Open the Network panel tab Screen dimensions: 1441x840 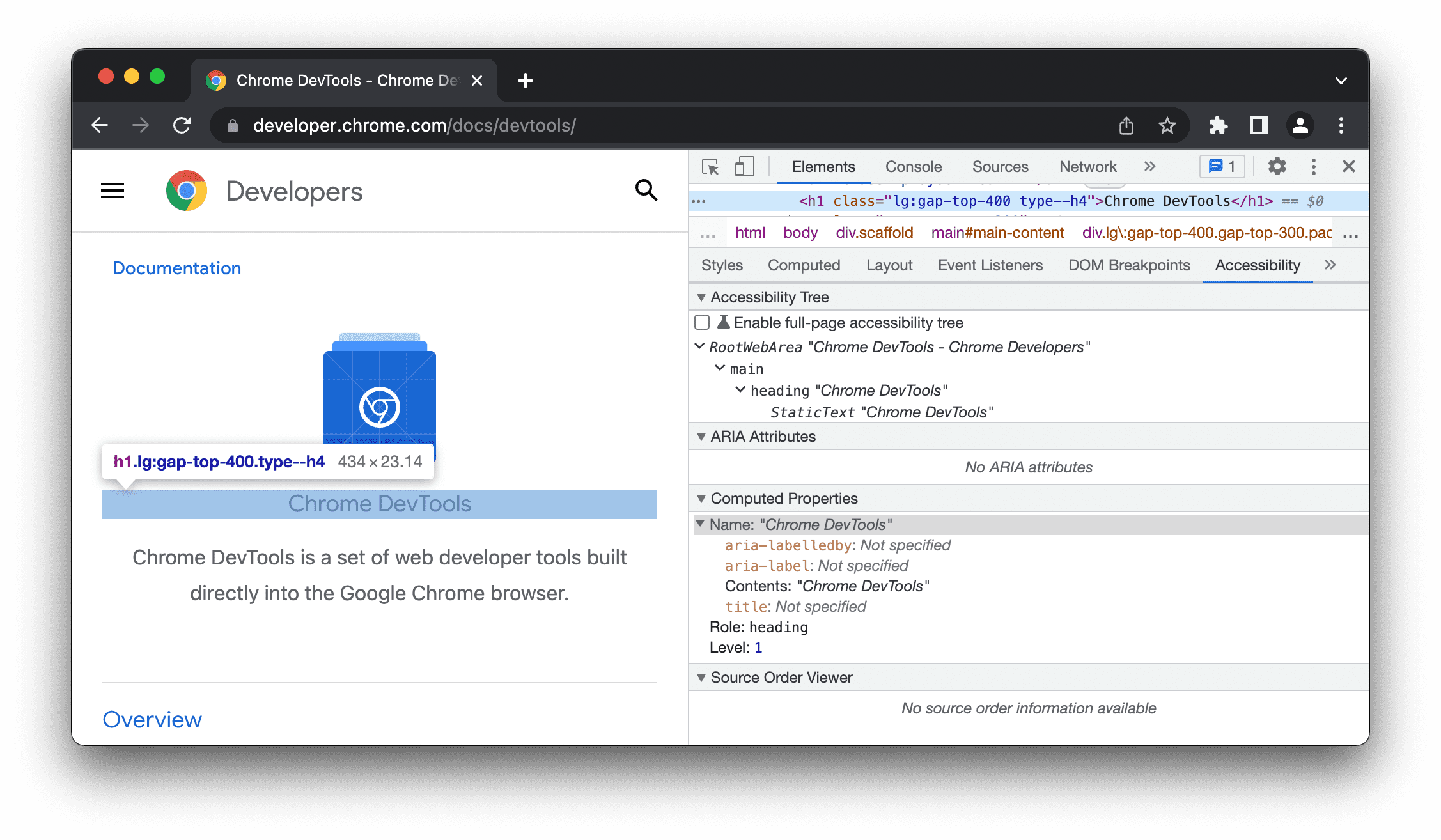pos(1087,166)
